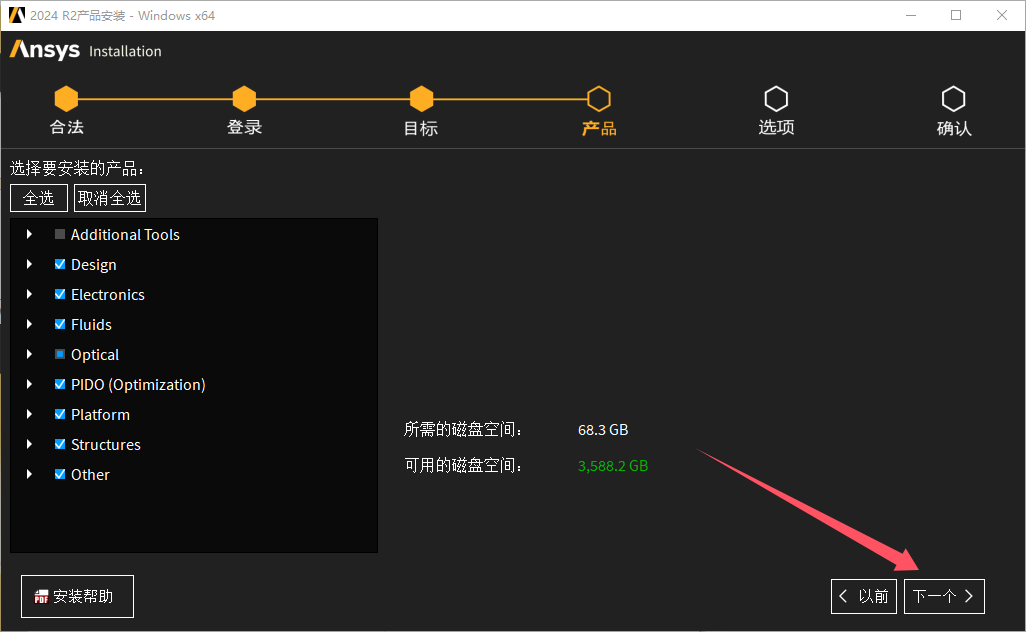Viewport: 1026px width, 632px height.
Task: Click the 确认 step hexagon icon
Action: 953,98
